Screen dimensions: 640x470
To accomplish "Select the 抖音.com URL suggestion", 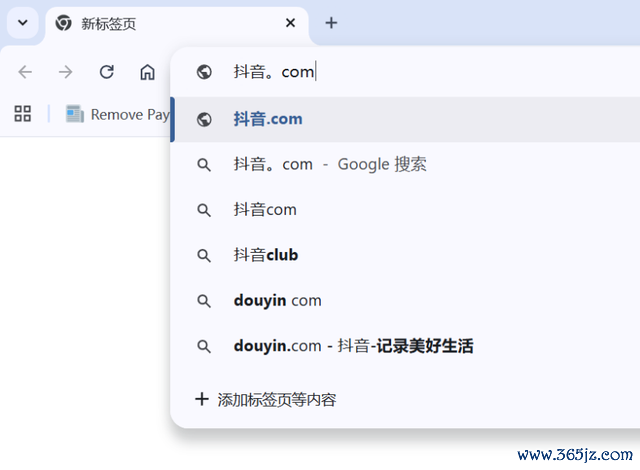I will coord(407,120).
